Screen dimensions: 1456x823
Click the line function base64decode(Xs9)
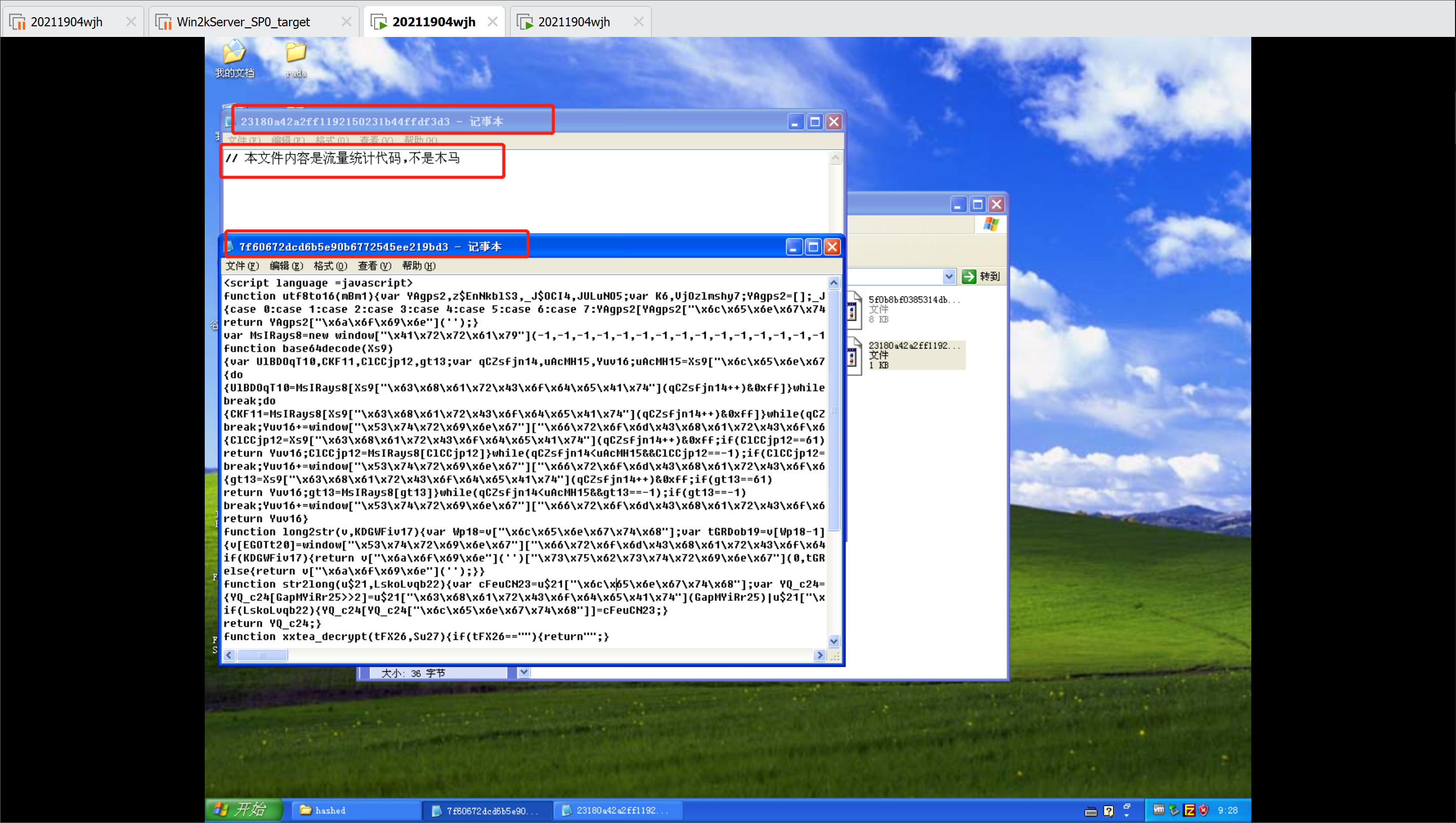pyautogui.click(x=308, y=349)
